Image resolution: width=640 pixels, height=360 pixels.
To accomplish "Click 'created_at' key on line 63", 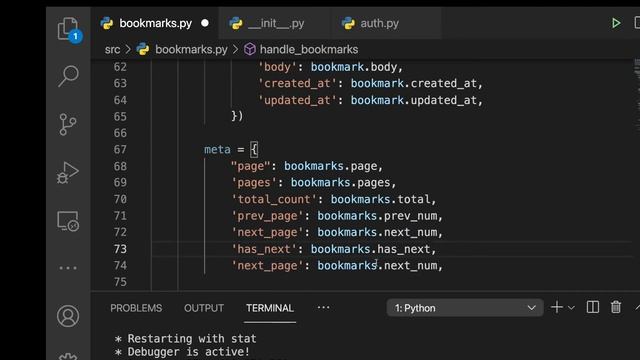I will coord(300,84).
